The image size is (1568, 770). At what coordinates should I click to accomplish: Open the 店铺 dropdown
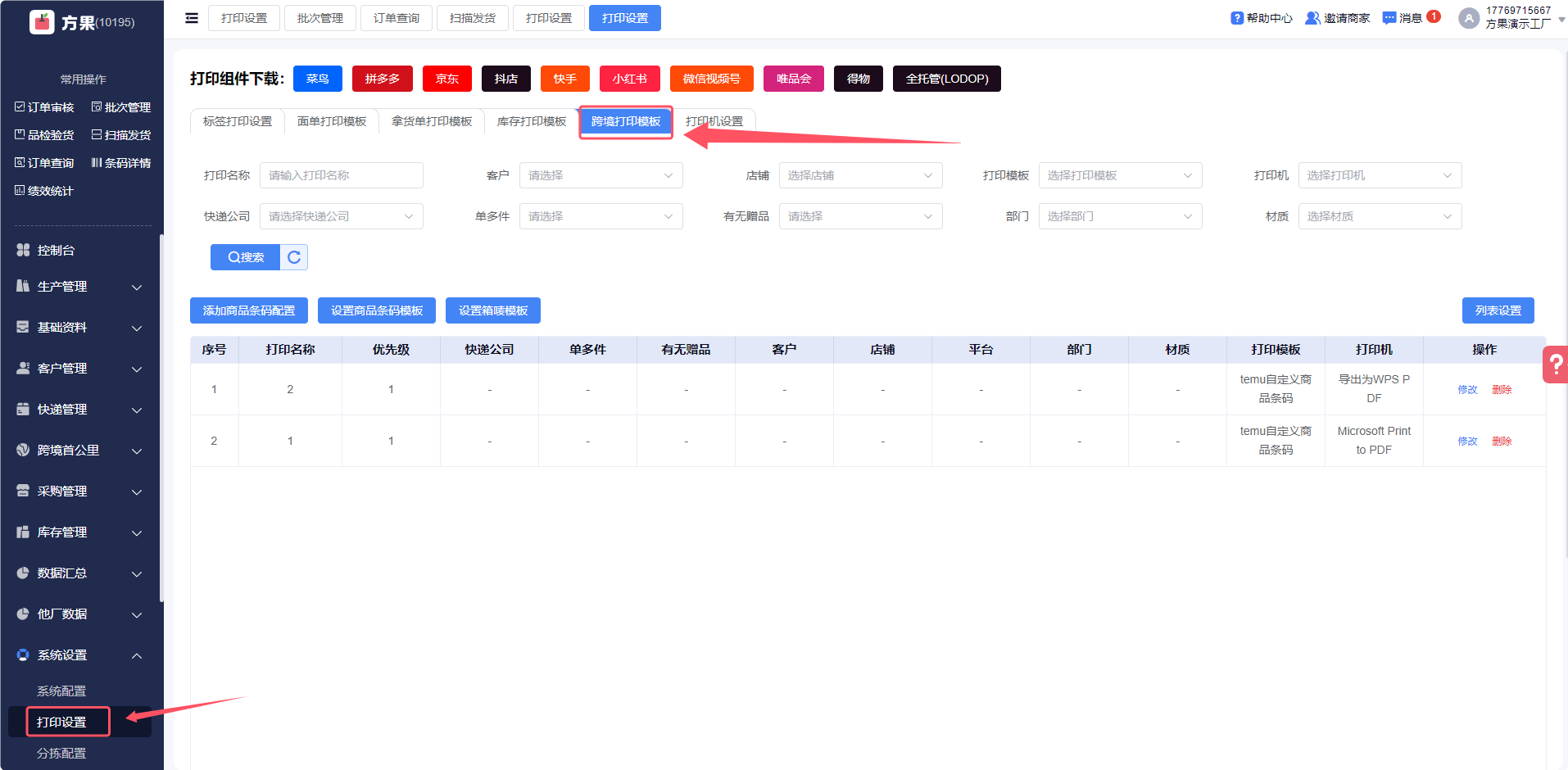point(861,175)
